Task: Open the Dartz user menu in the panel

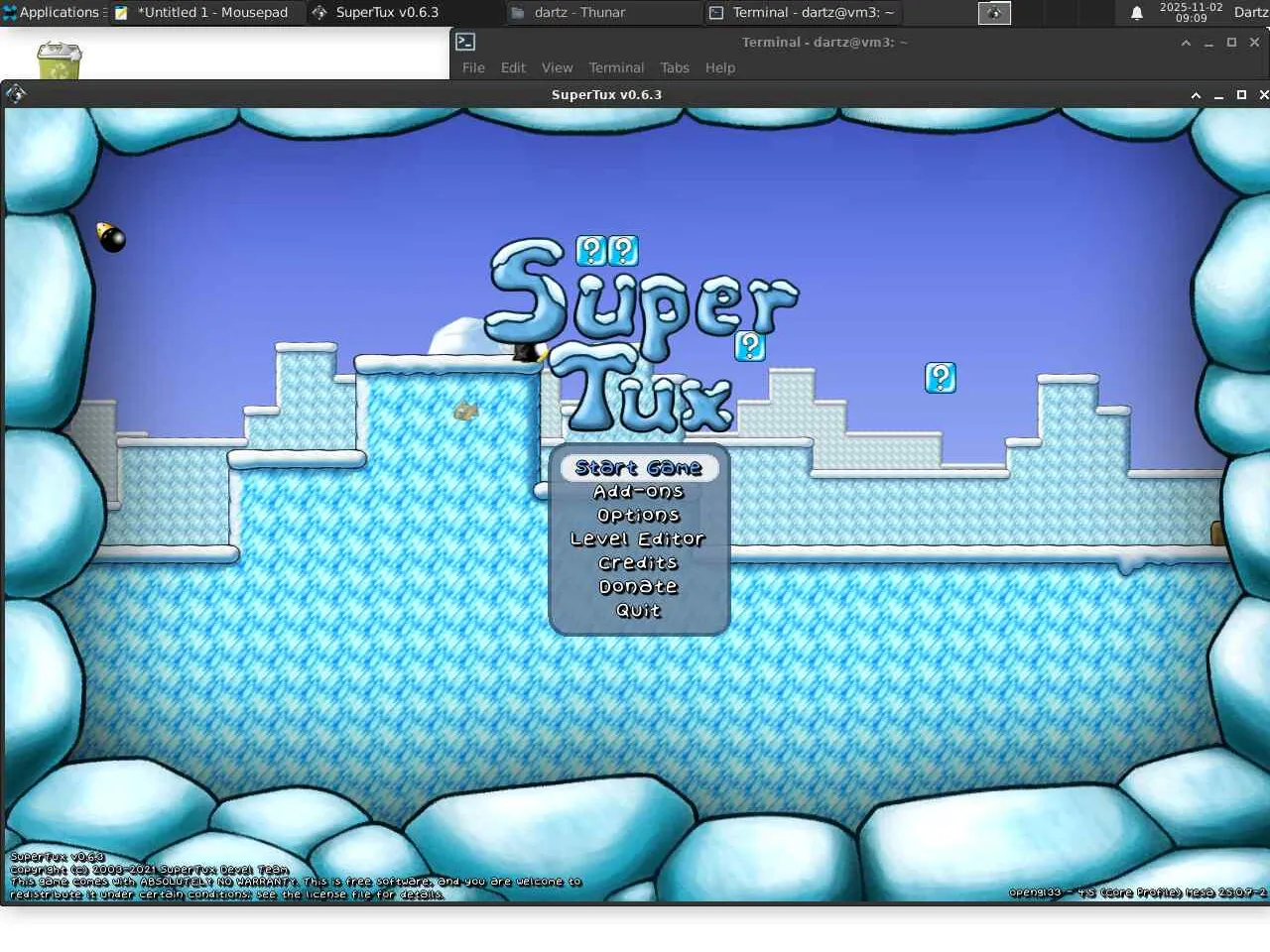Action: [1251, 13]
